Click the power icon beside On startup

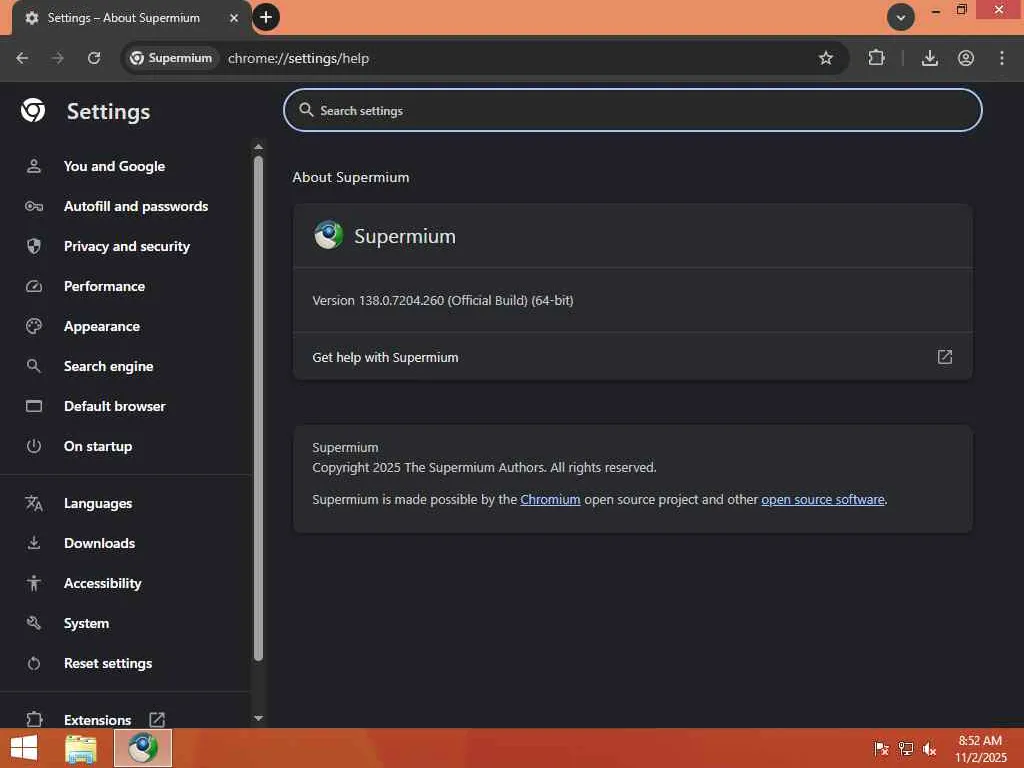pyautogui.click(x=34, y=446)
